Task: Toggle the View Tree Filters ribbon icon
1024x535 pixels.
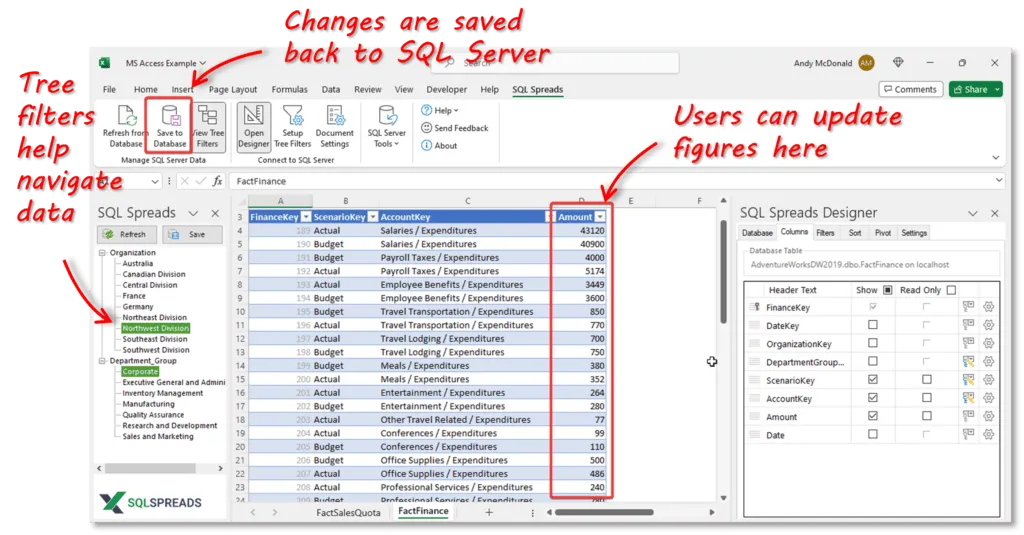Action: click(x=208, y=116)
